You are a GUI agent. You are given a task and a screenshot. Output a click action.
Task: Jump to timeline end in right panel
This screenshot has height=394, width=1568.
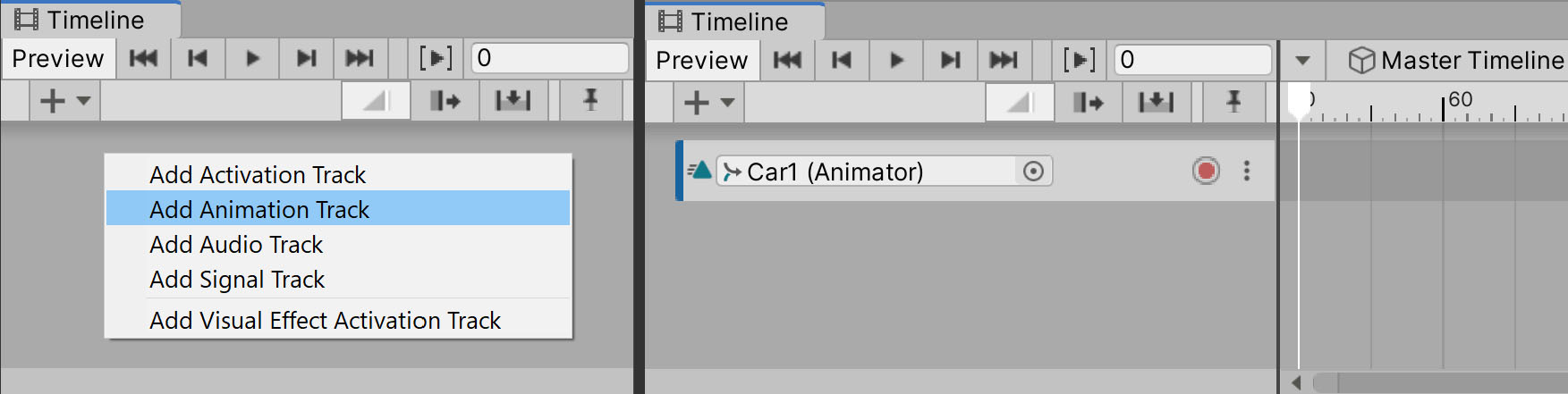pyautogui.click(x=1004, y=60)
